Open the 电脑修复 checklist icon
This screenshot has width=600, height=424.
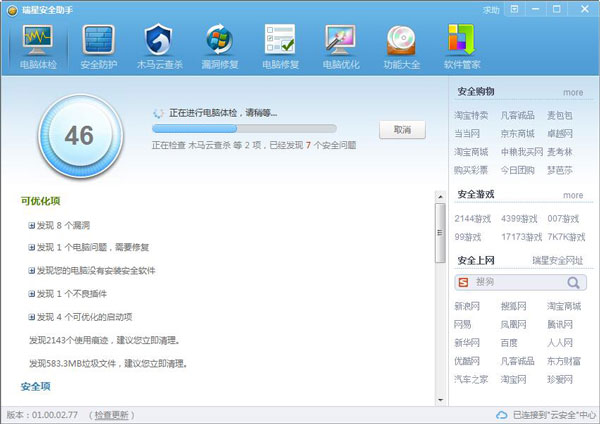[280, 39]
